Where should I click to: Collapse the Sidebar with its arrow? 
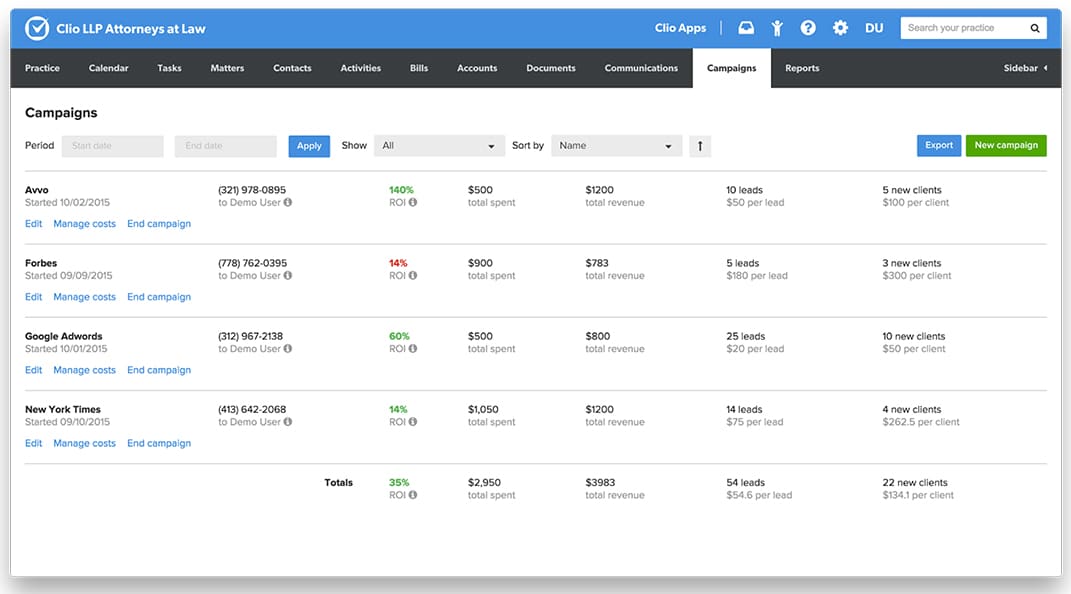coord(1045,68)
